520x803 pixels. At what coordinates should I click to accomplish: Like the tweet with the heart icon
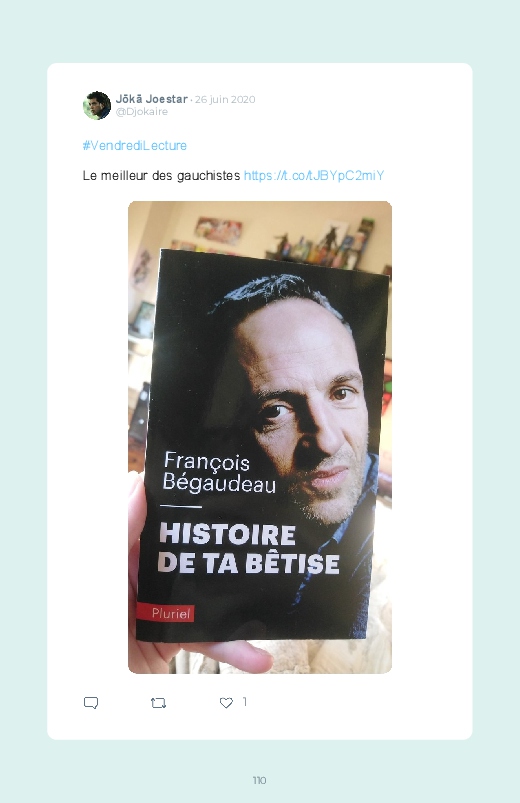pos(226,703)
